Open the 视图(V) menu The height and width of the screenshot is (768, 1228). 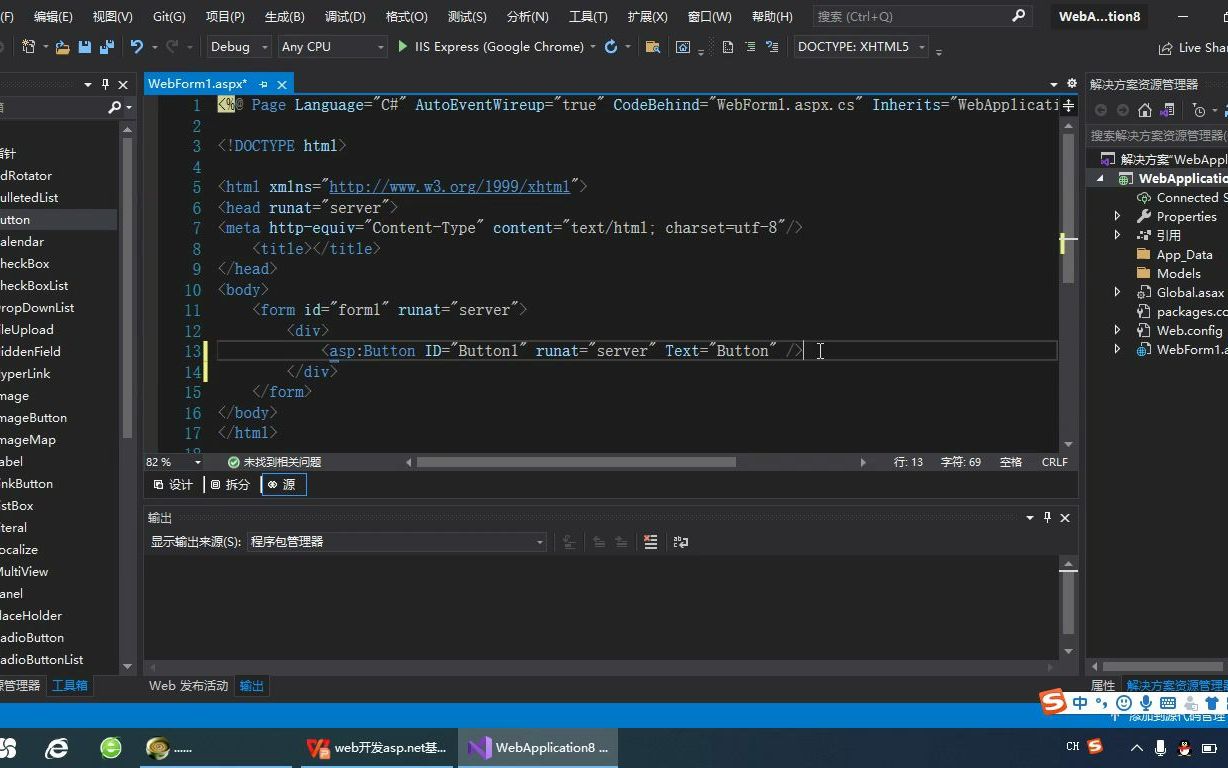tap(112, 16)
